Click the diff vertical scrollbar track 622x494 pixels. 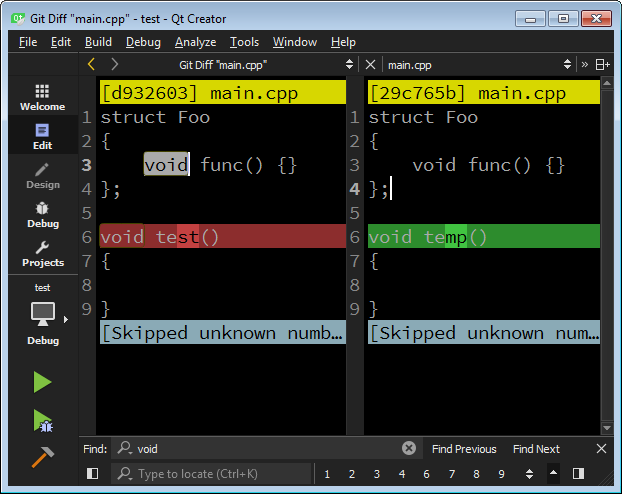click(x=607, y=254)
